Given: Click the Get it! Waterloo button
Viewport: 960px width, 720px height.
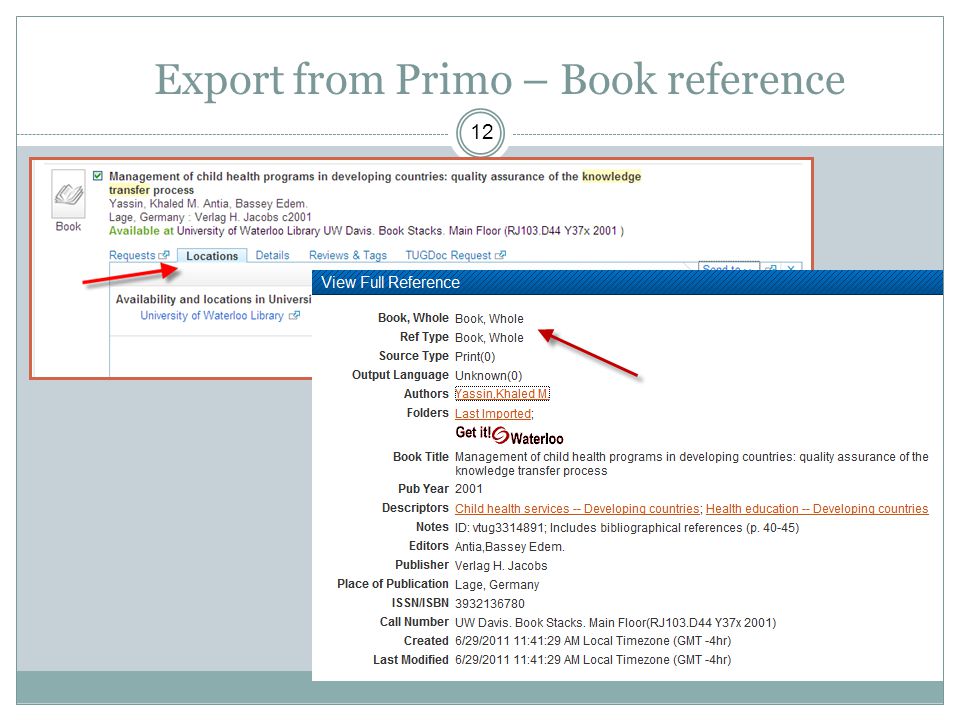Looking at the screenshot, I should point(509,435).
